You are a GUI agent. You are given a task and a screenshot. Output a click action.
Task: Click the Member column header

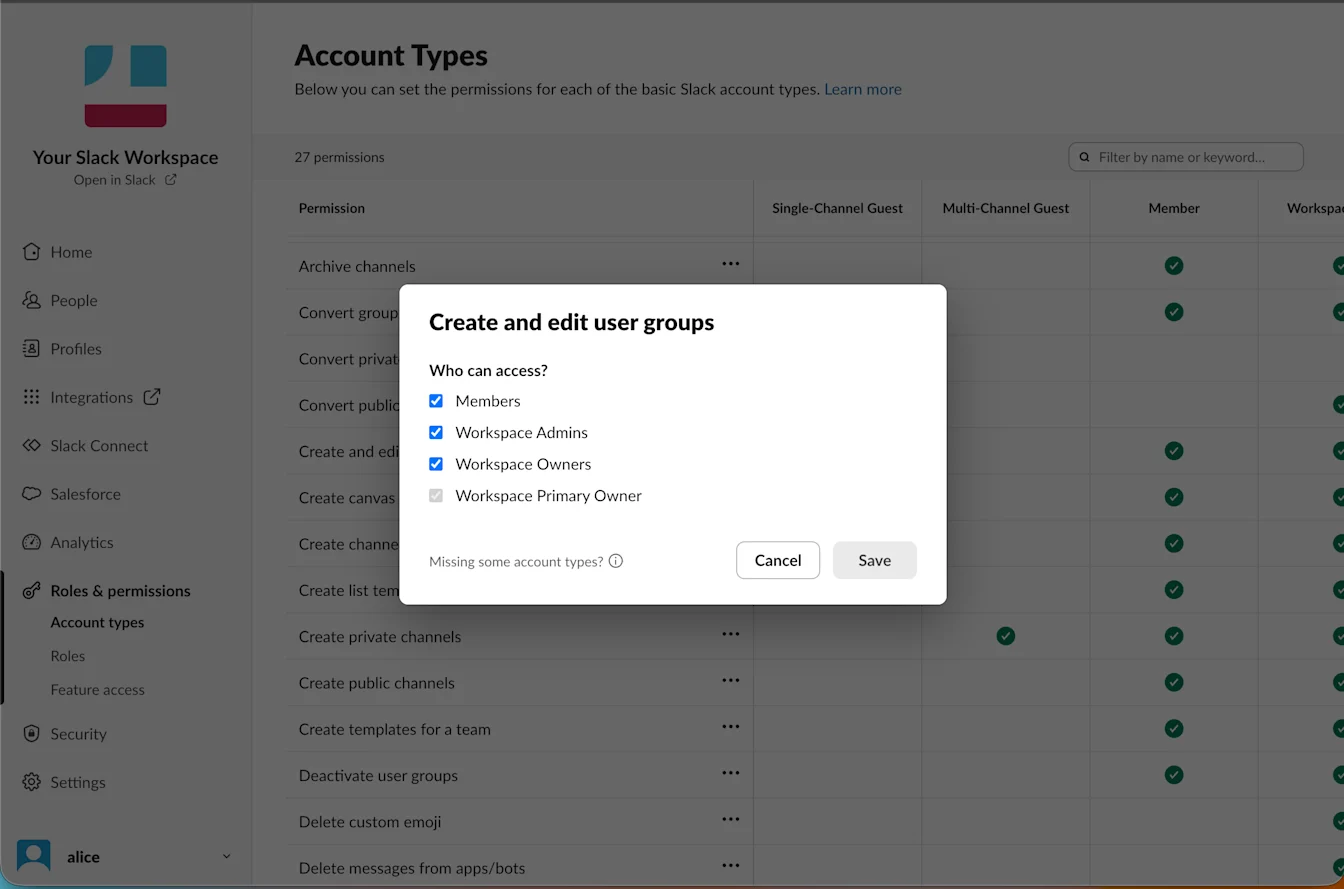click(1174, 208)
